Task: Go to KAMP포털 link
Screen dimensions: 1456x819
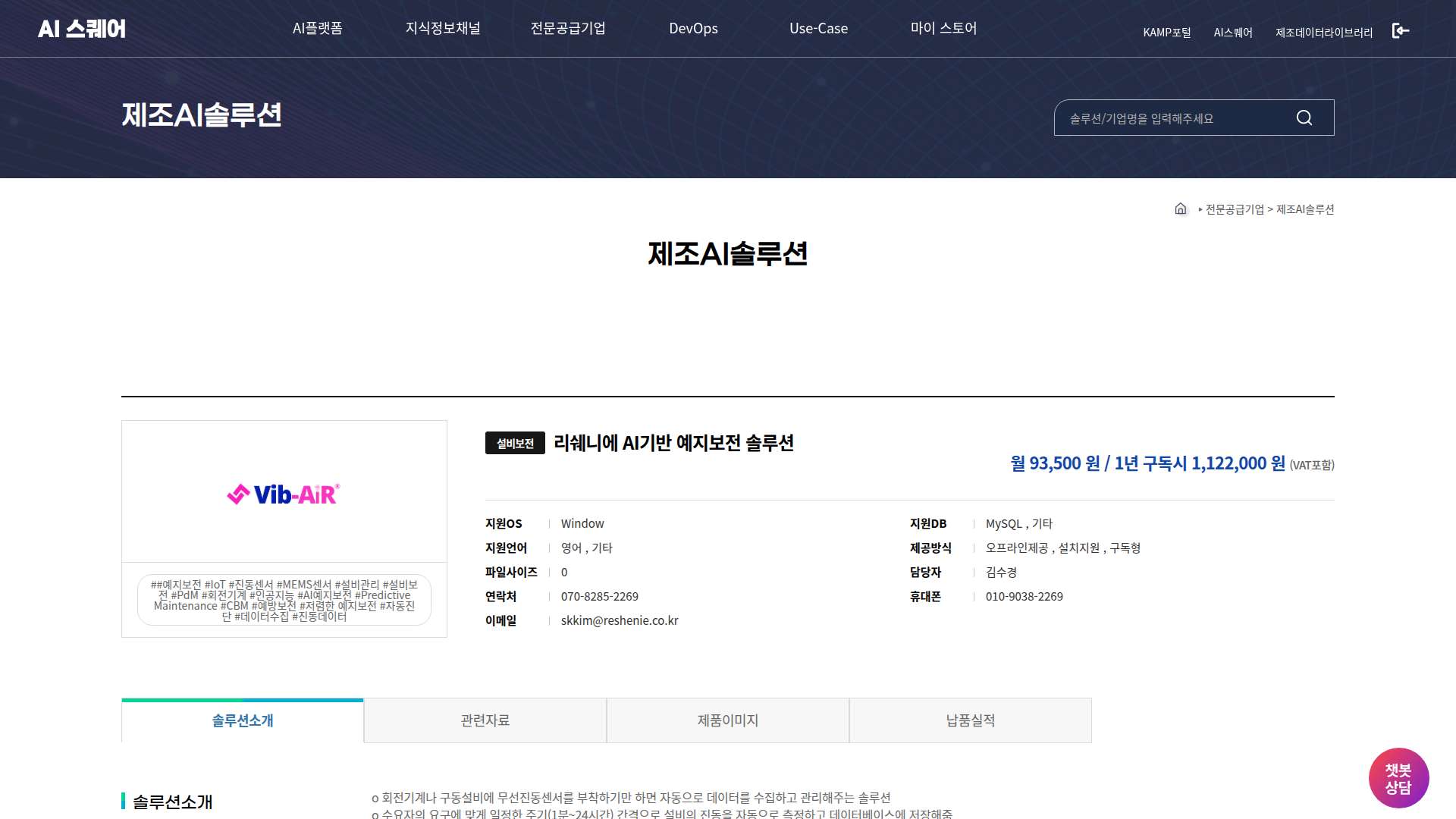Action: (x=1167, y=33)
